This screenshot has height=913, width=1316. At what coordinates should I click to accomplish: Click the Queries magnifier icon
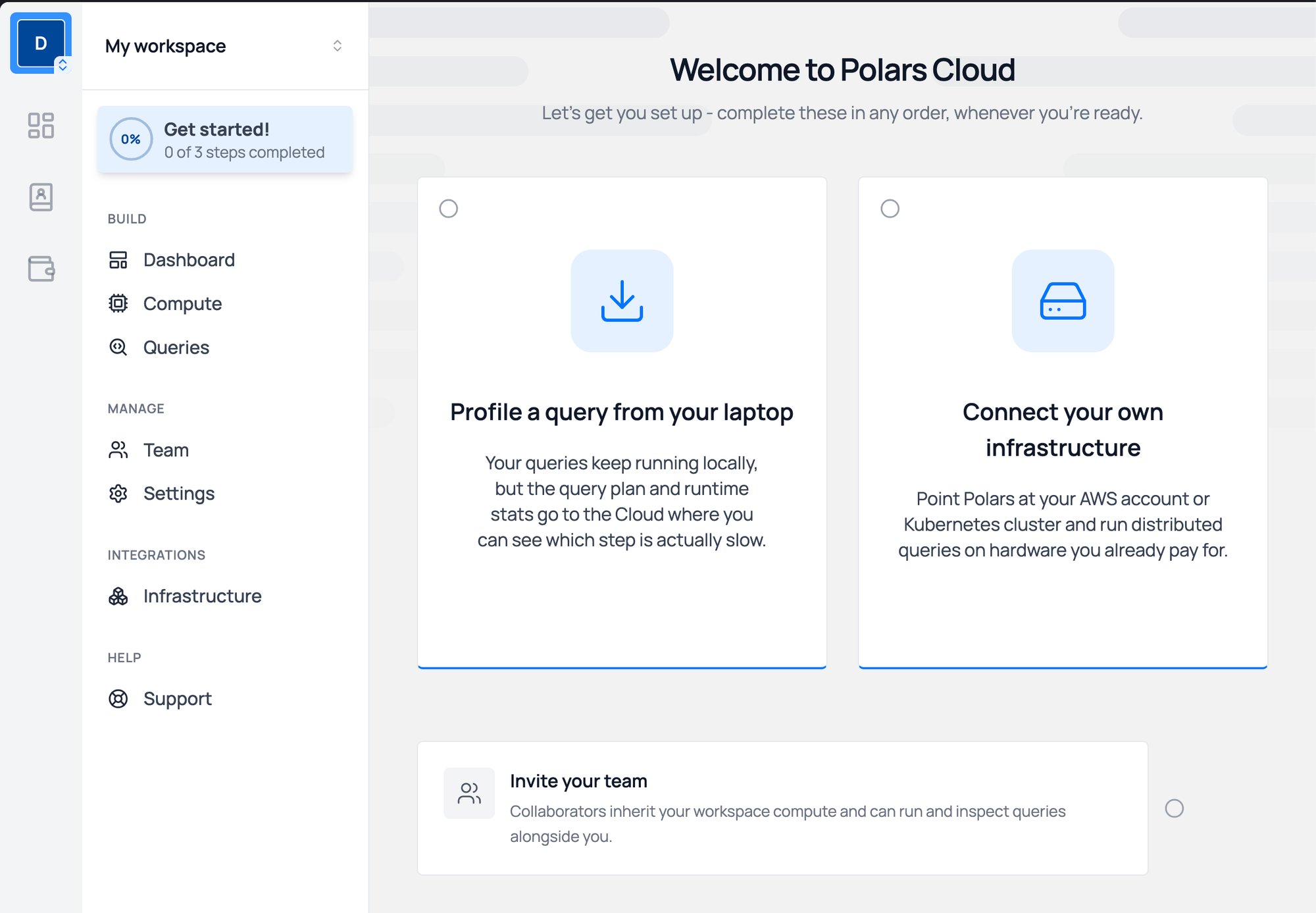click(x=118, y=347)
